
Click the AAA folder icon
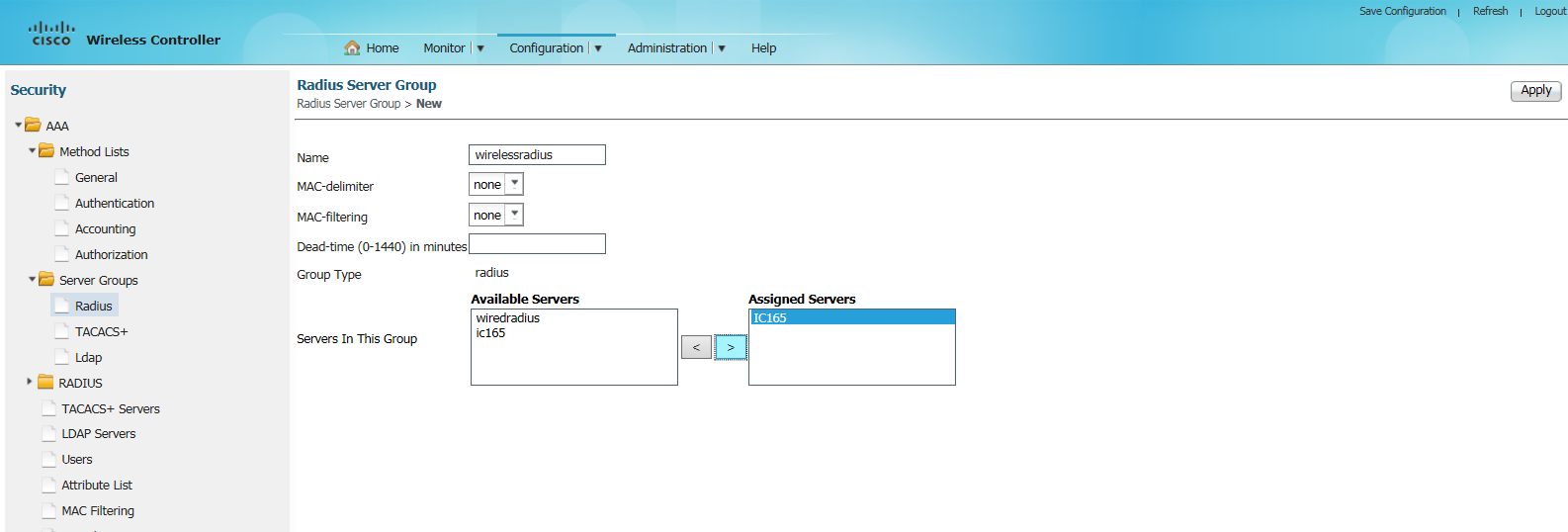click(33, 126)
